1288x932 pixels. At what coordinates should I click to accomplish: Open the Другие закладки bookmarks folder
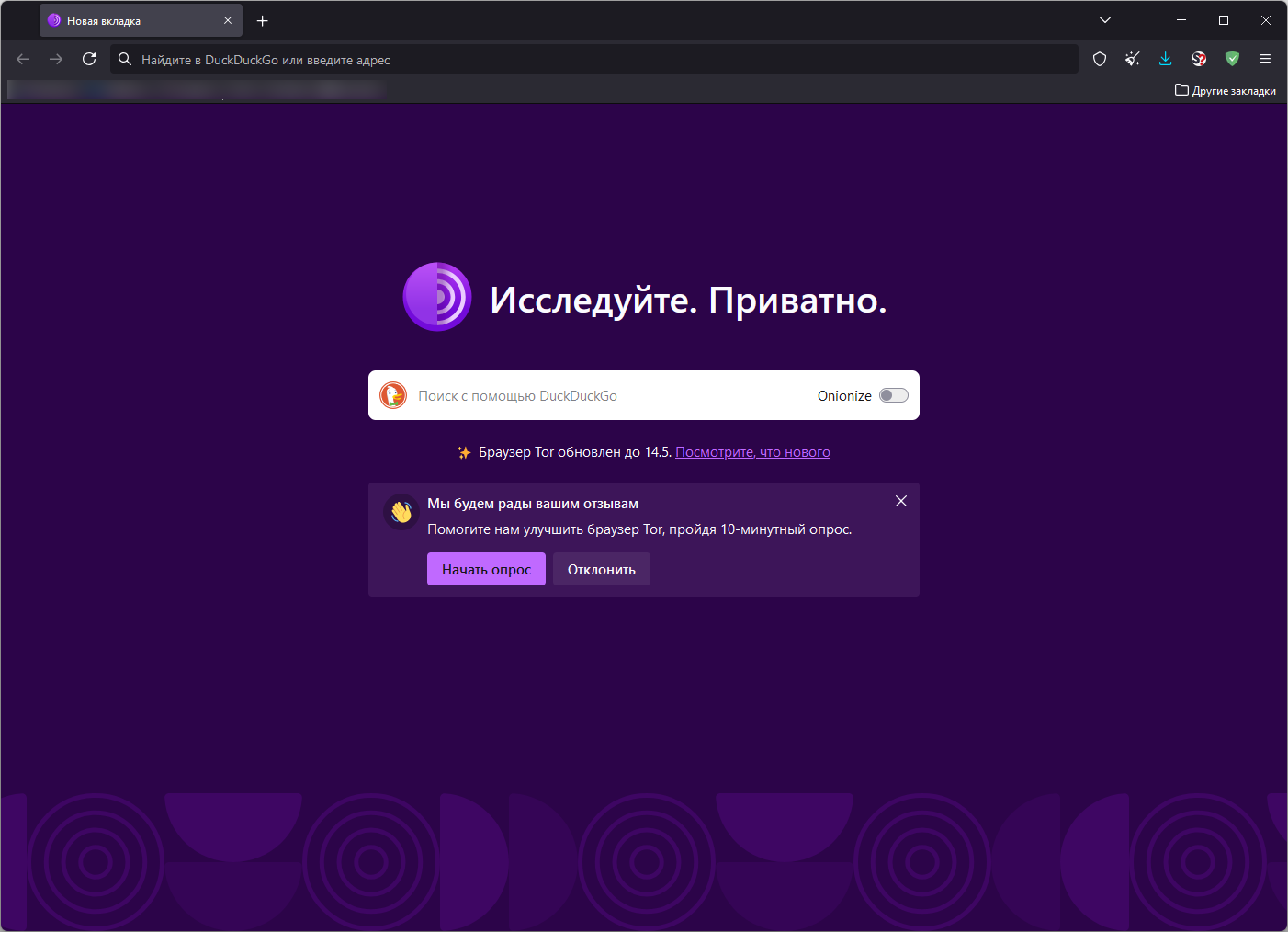[x=1226, y=90]
